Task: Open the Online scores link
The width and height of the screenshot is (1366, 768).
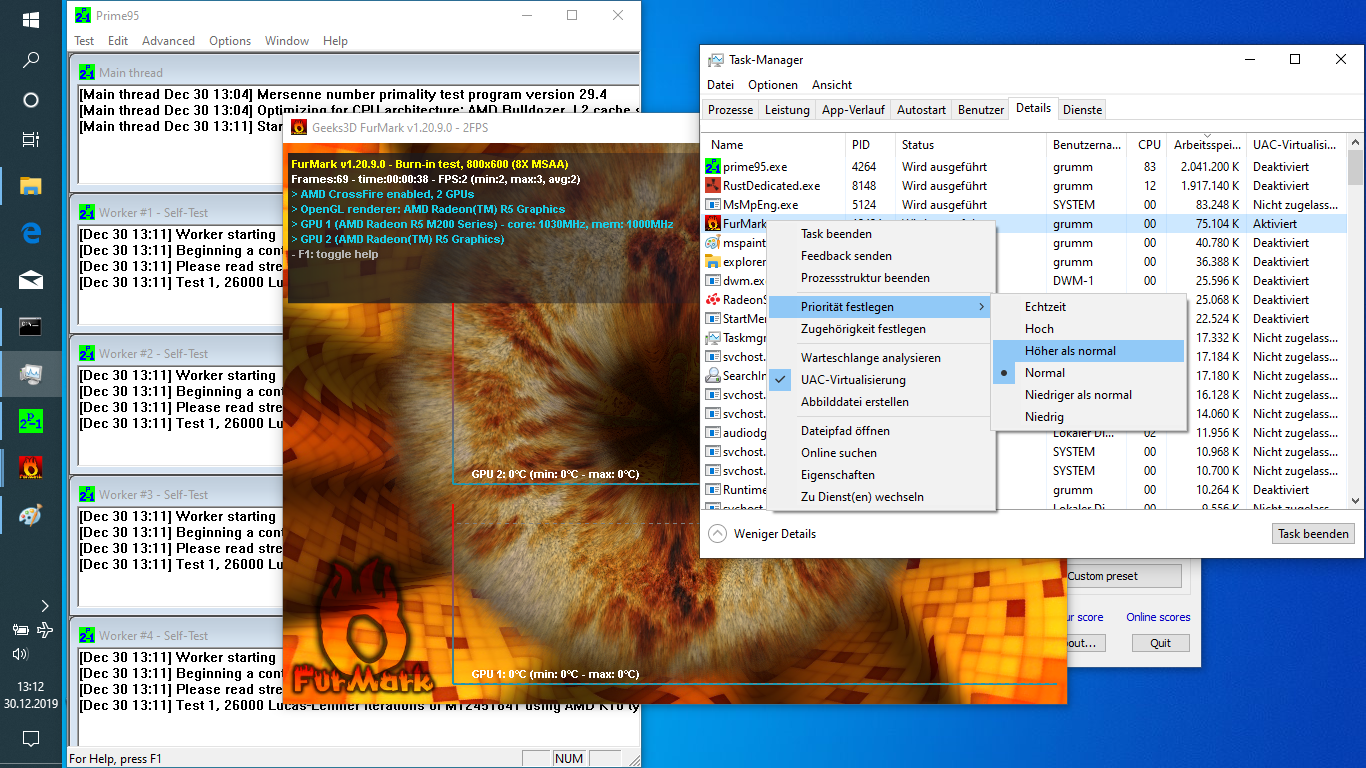Action: click(x=1158, y=617)
